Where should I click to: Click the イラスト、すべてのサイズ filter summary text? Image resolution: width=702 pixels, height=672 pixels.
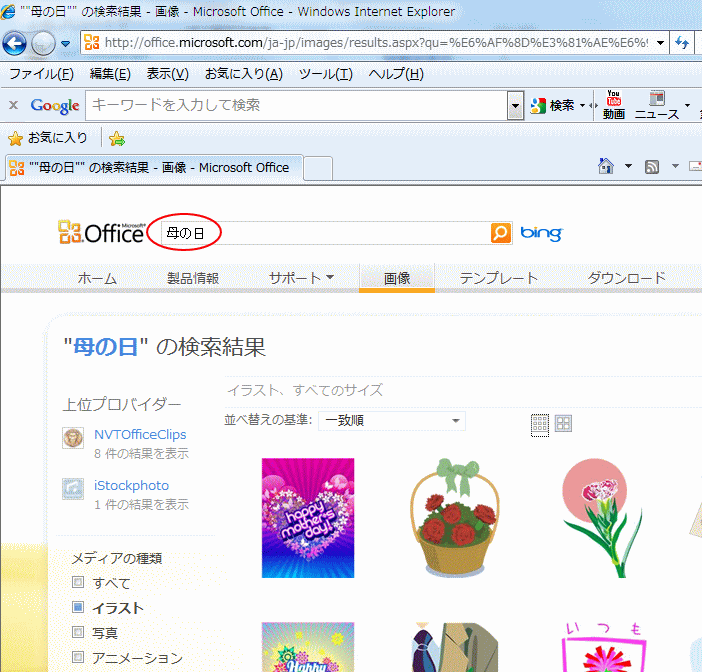(305, 390)
